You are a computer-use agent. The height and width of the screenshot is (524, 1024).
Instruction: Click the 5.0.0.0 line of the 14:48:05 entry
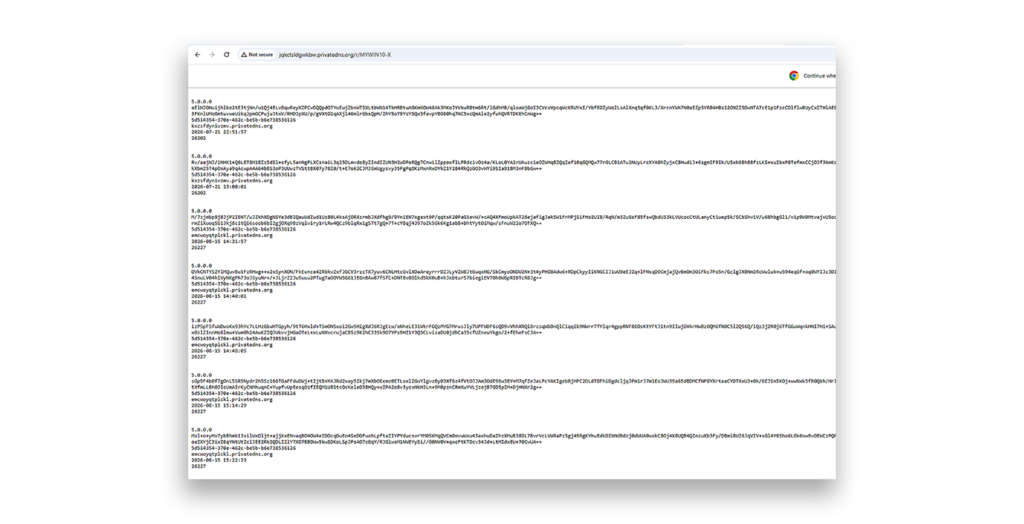pyautogui.click(x=202, y=320)
